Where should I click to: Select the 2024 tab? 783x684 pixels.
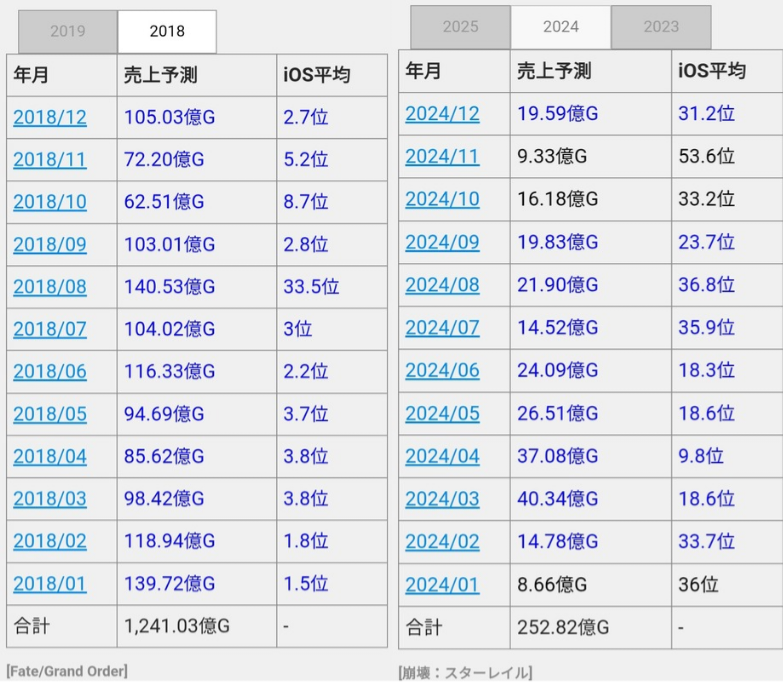[561, 27]
